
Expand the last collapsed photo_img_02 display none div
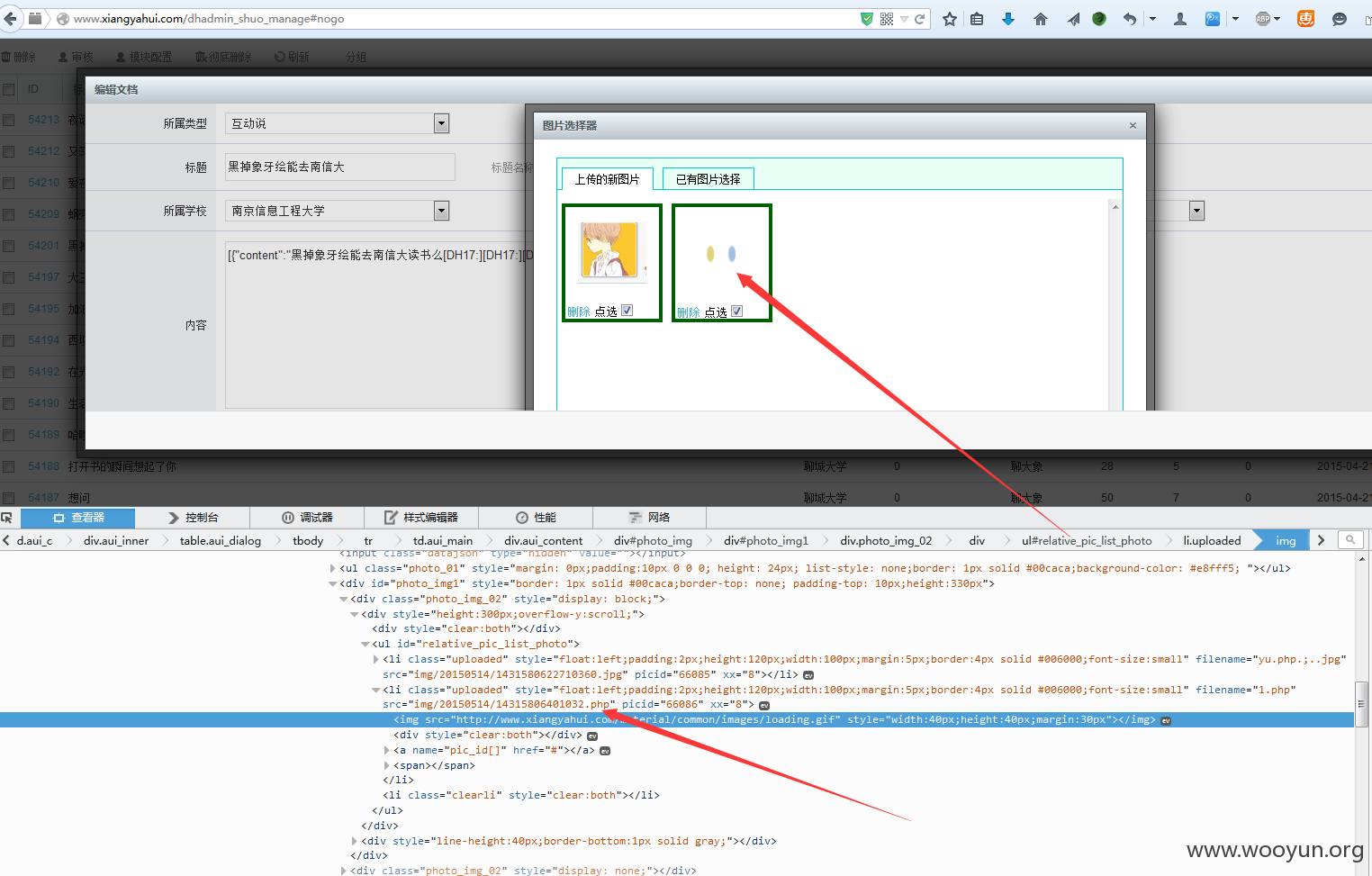click(x=343, y=871)
